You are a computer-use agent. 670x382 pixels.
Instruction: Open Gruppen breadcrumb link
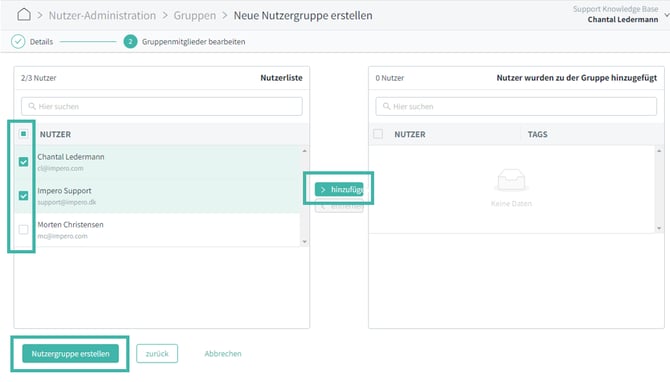click(195, 15)
